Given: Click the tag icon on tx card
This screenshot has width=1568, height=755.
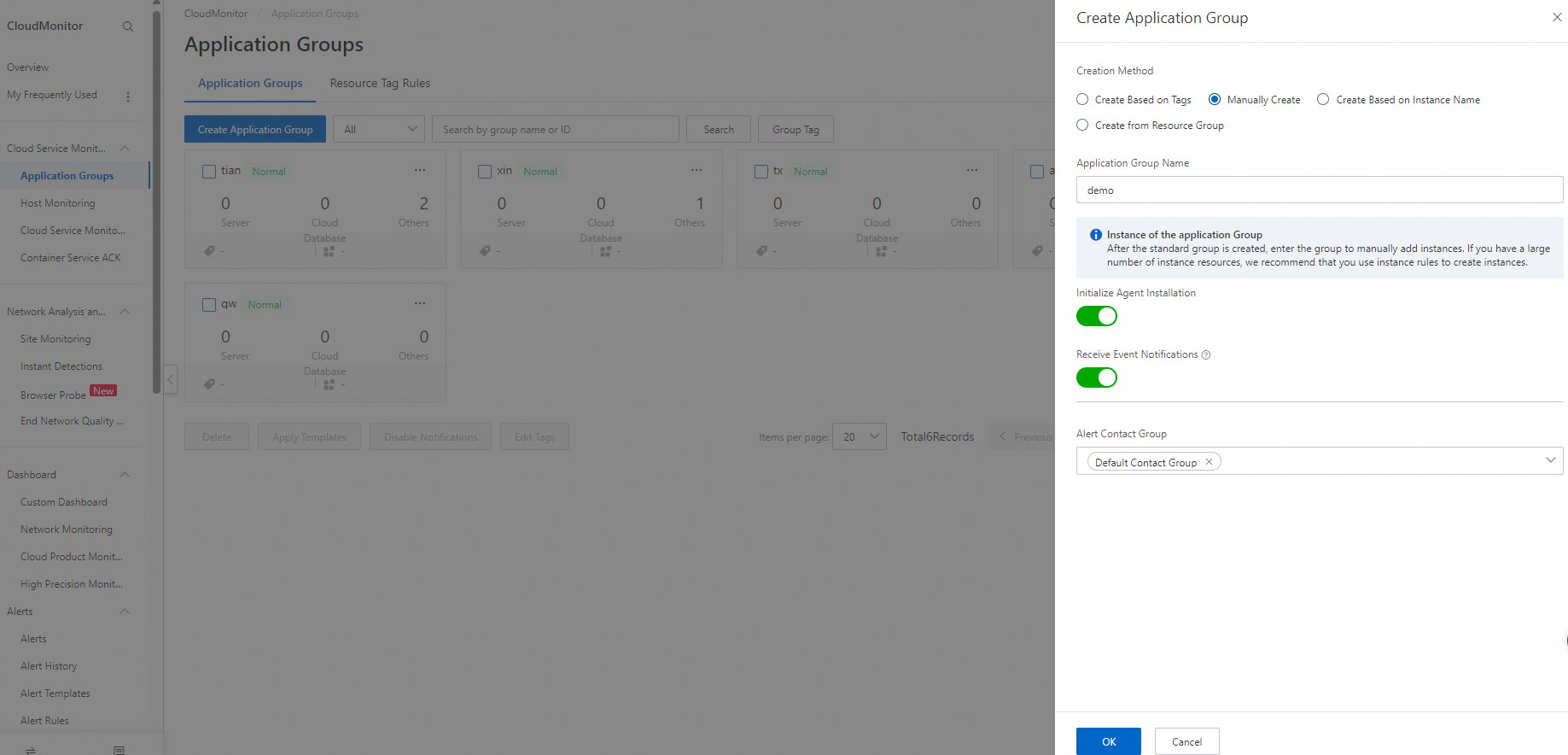Looking at the screenshot, I should (x=761, y=251).
